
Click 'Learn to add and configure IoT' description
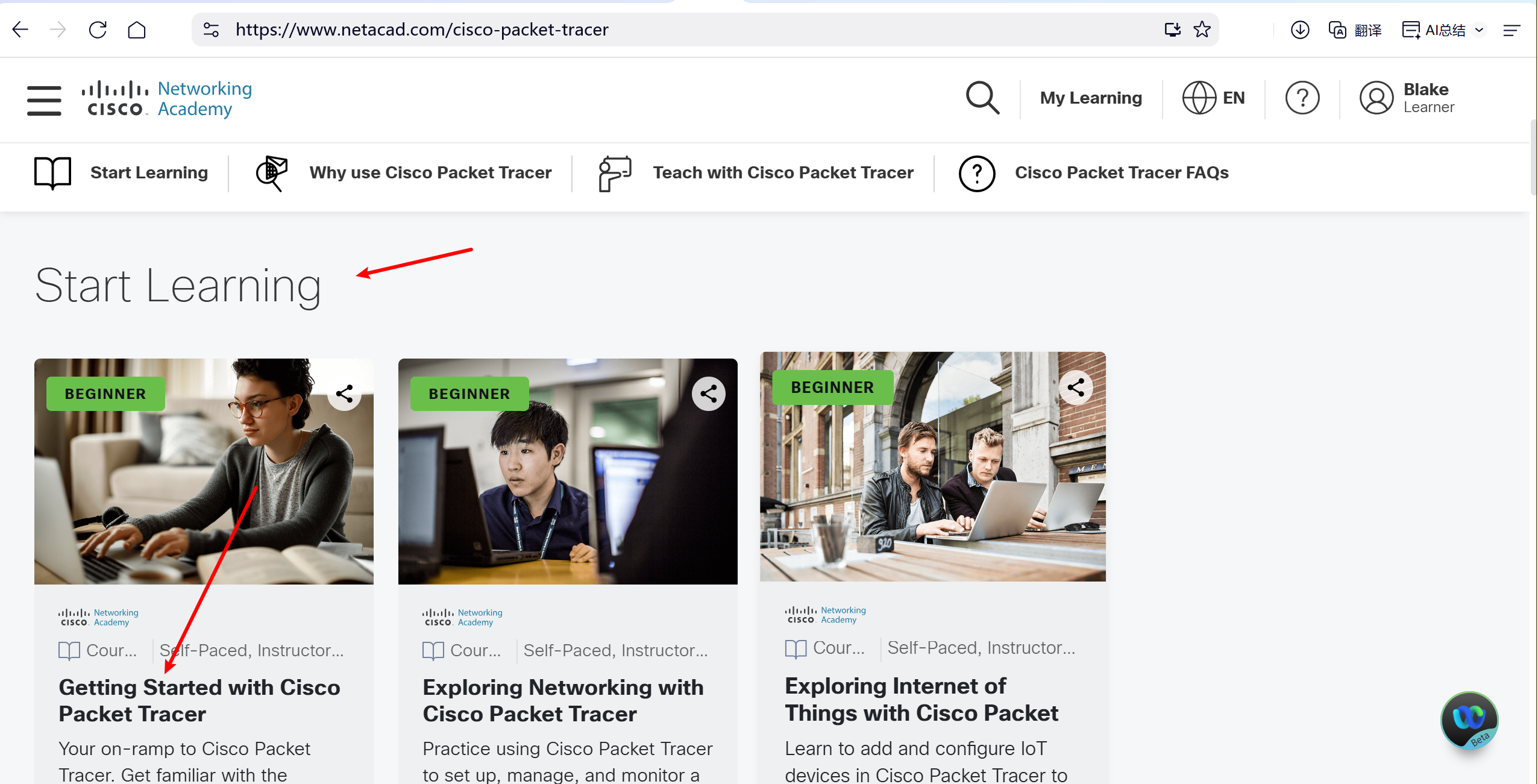916,748
